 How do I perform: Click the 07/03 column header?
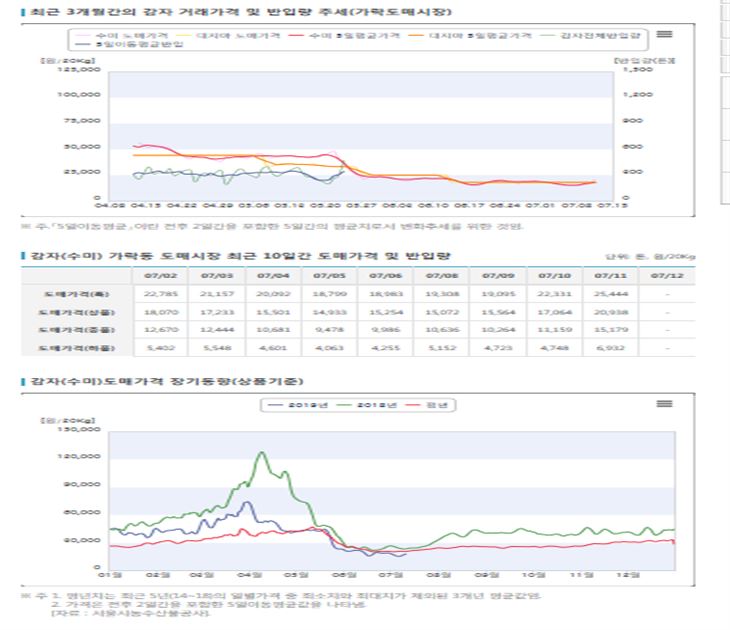point(217,276)
